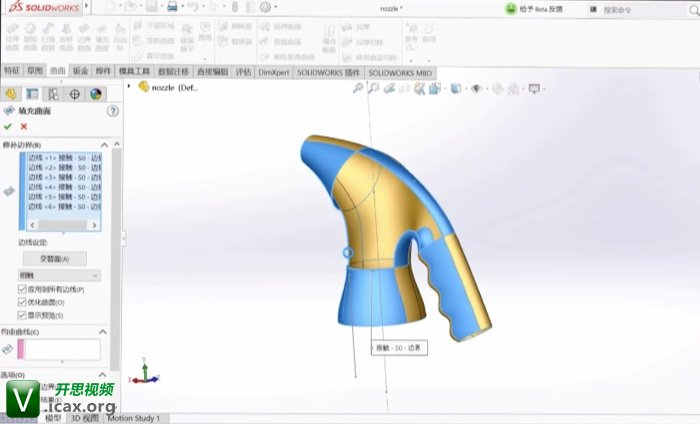Click the edge list horizontal scrollbar thumb

[x=62, y=225]
